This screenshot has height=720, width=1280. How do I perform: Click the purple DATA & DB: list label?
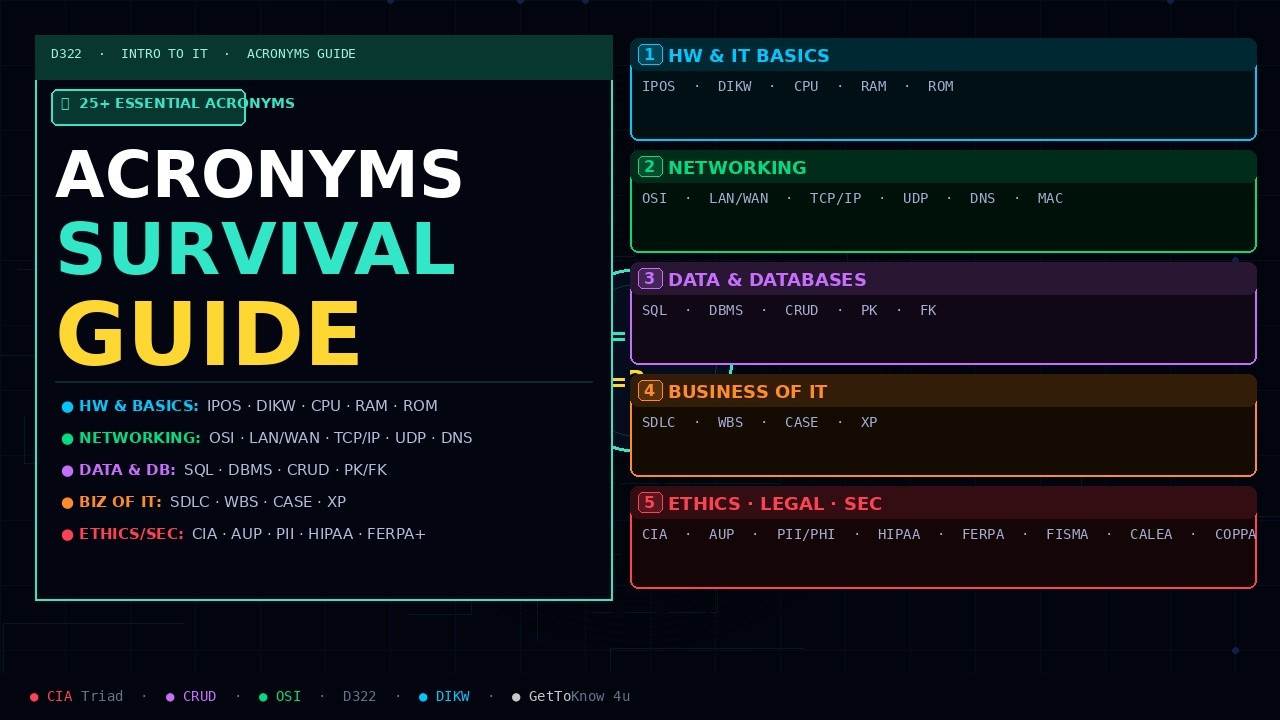coord(127,470)
